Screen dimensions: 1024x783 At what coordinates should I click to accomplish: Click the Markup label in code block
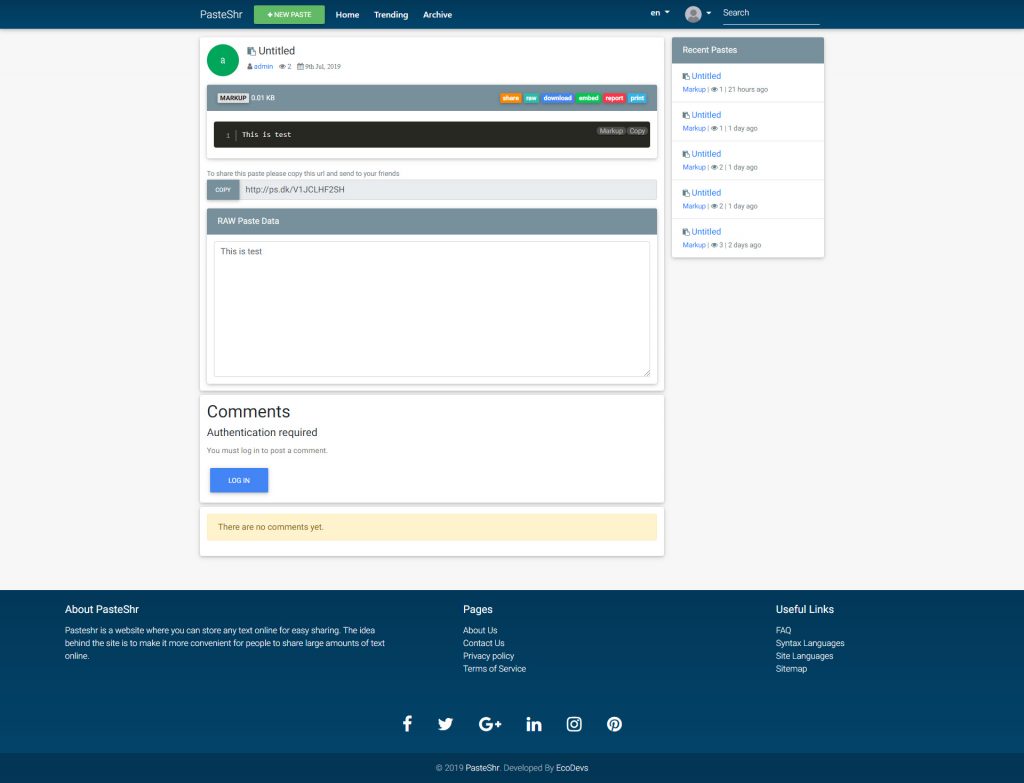[x=611, y=131]
